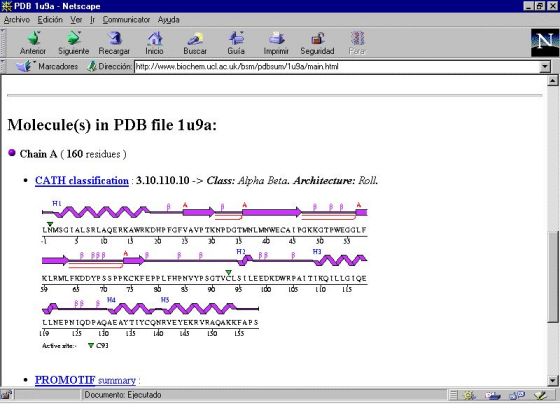
Task: Open the Buscar search icon
Action: click(x=195, y=38)
